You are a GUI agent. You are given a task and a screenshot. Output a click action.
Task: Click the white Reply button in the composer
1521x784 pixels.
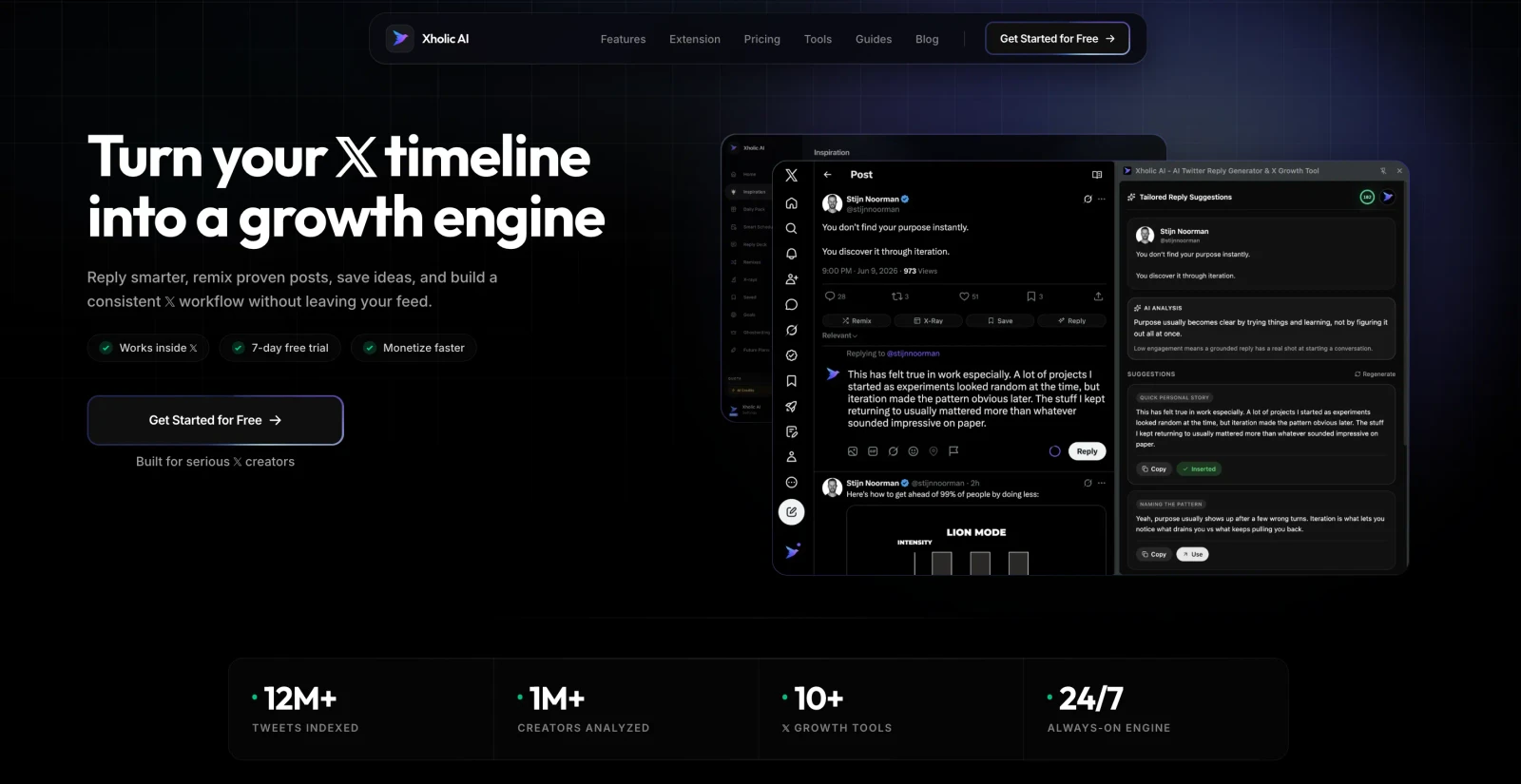(1088, 451)
